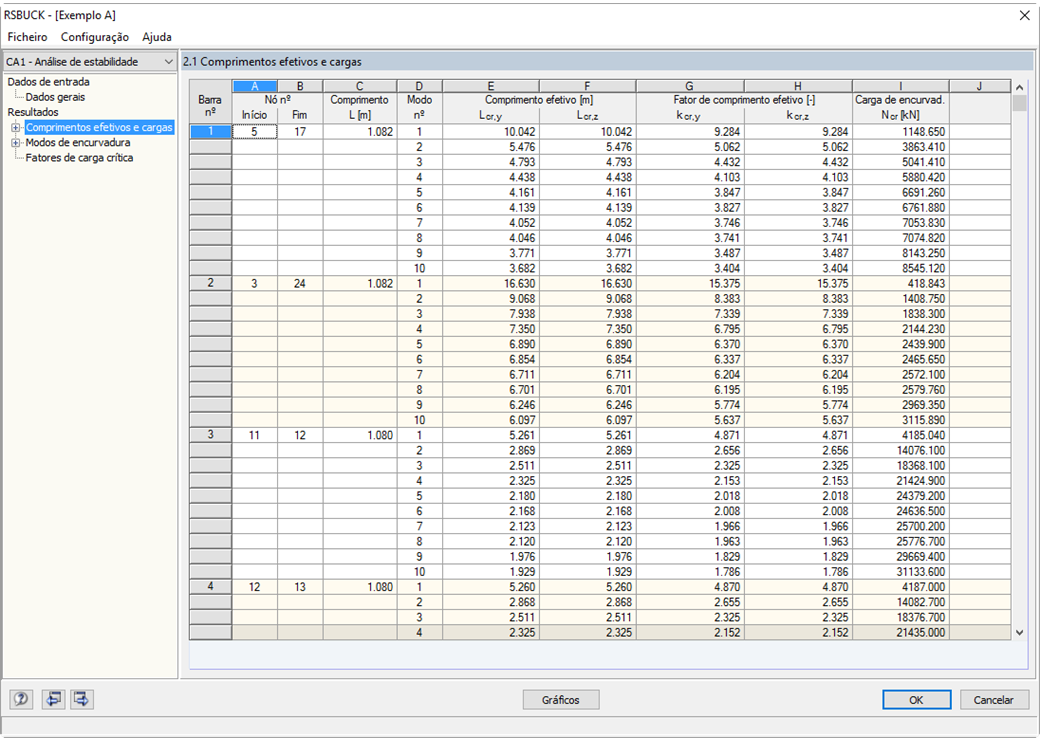Select column C header
This screenshot has height=742, width=1040.
click(359, 86)
